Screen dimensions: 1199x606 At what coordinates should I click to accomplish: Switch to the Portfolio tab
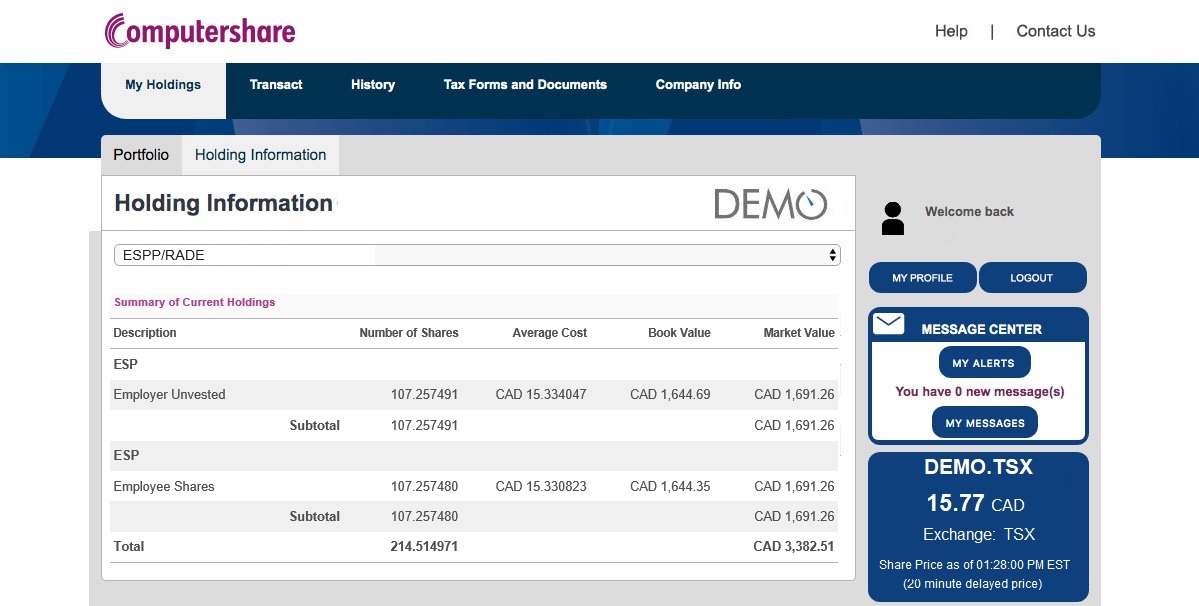tap(141, 155)
